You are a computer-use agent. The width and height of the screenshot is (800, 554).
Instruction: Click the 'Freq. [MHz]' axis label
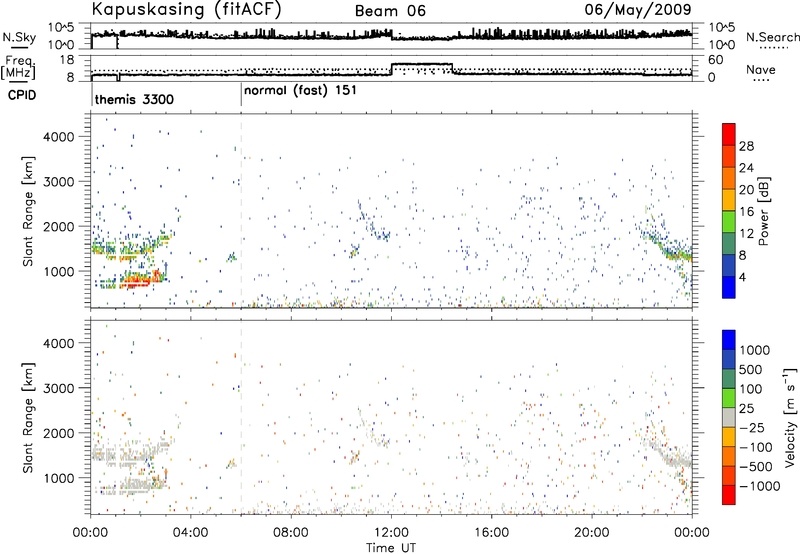(18, 67)
